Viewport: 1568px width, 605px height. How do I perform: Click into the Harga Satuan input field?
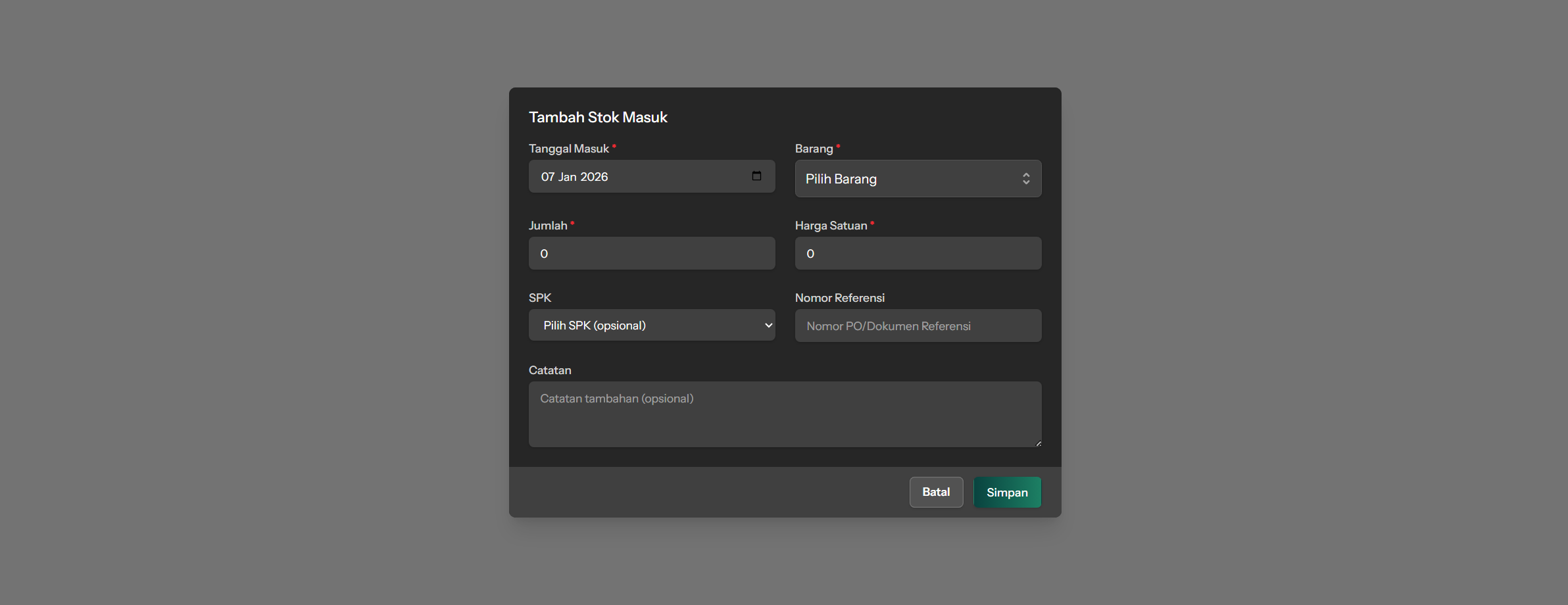918,254
